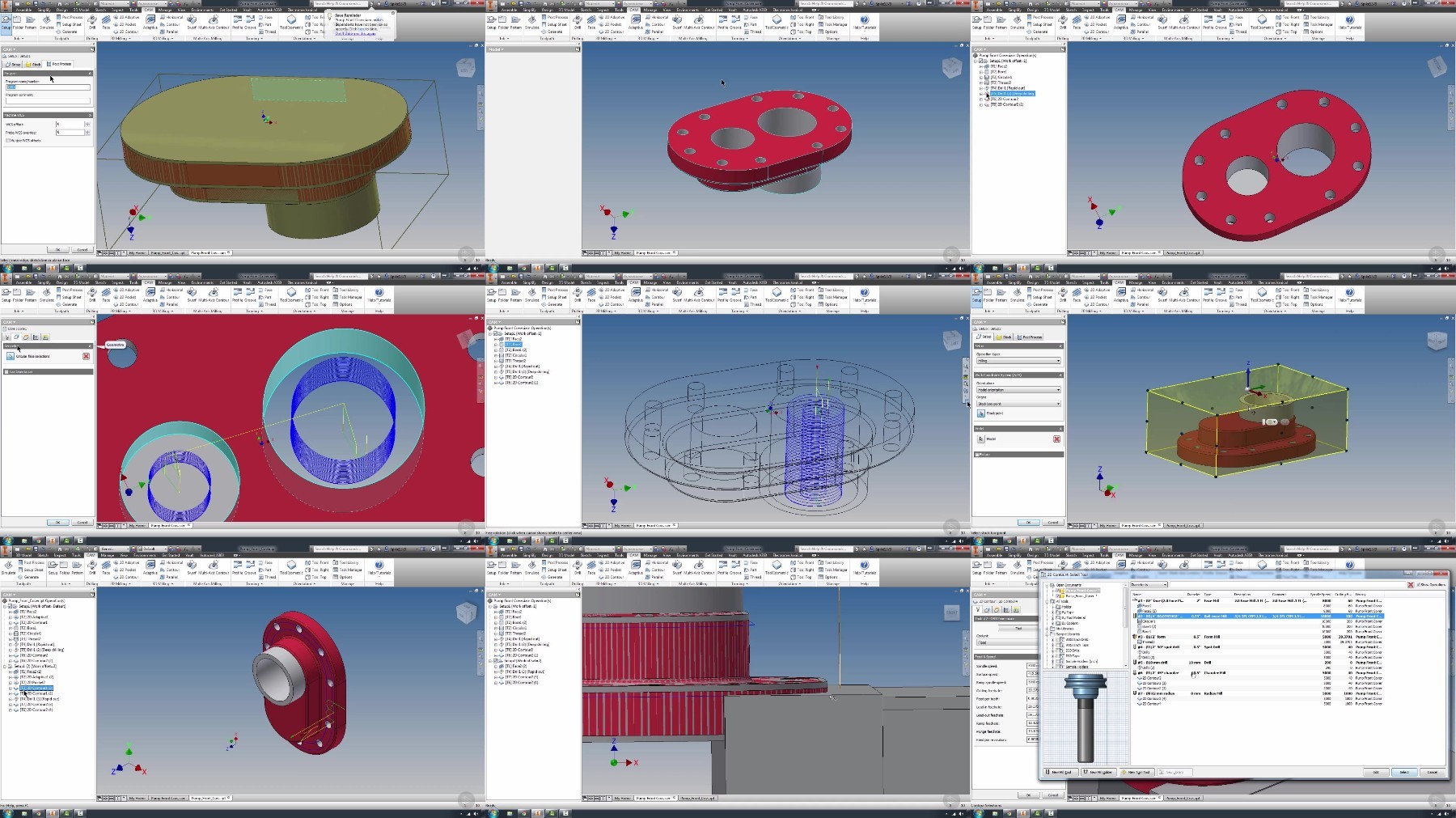Toggle By Tool Material checkbox in tool library tree
The width and height of the screenshot is (1456, 818).
point(1059,617)
